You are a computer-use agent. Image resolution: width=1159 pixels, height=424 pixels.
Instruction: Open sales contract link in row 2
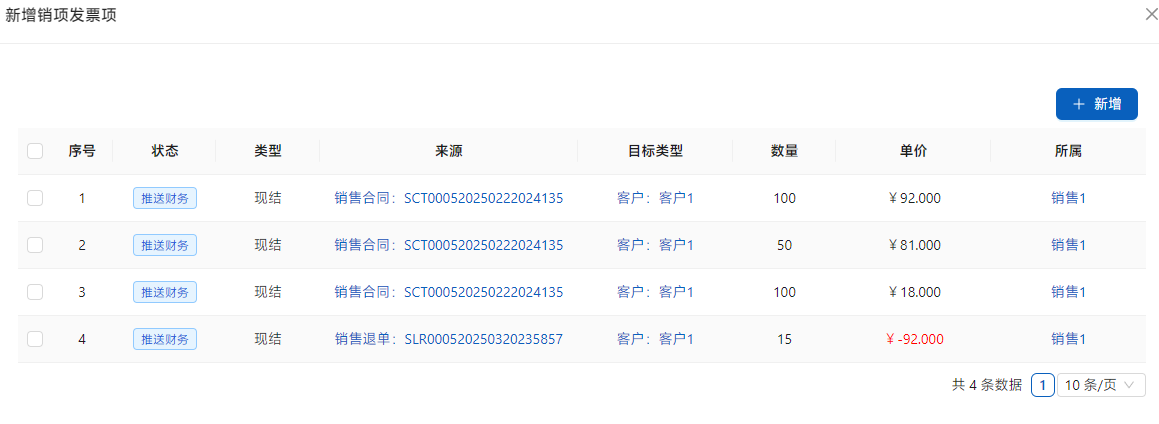[x=449, y=245]
